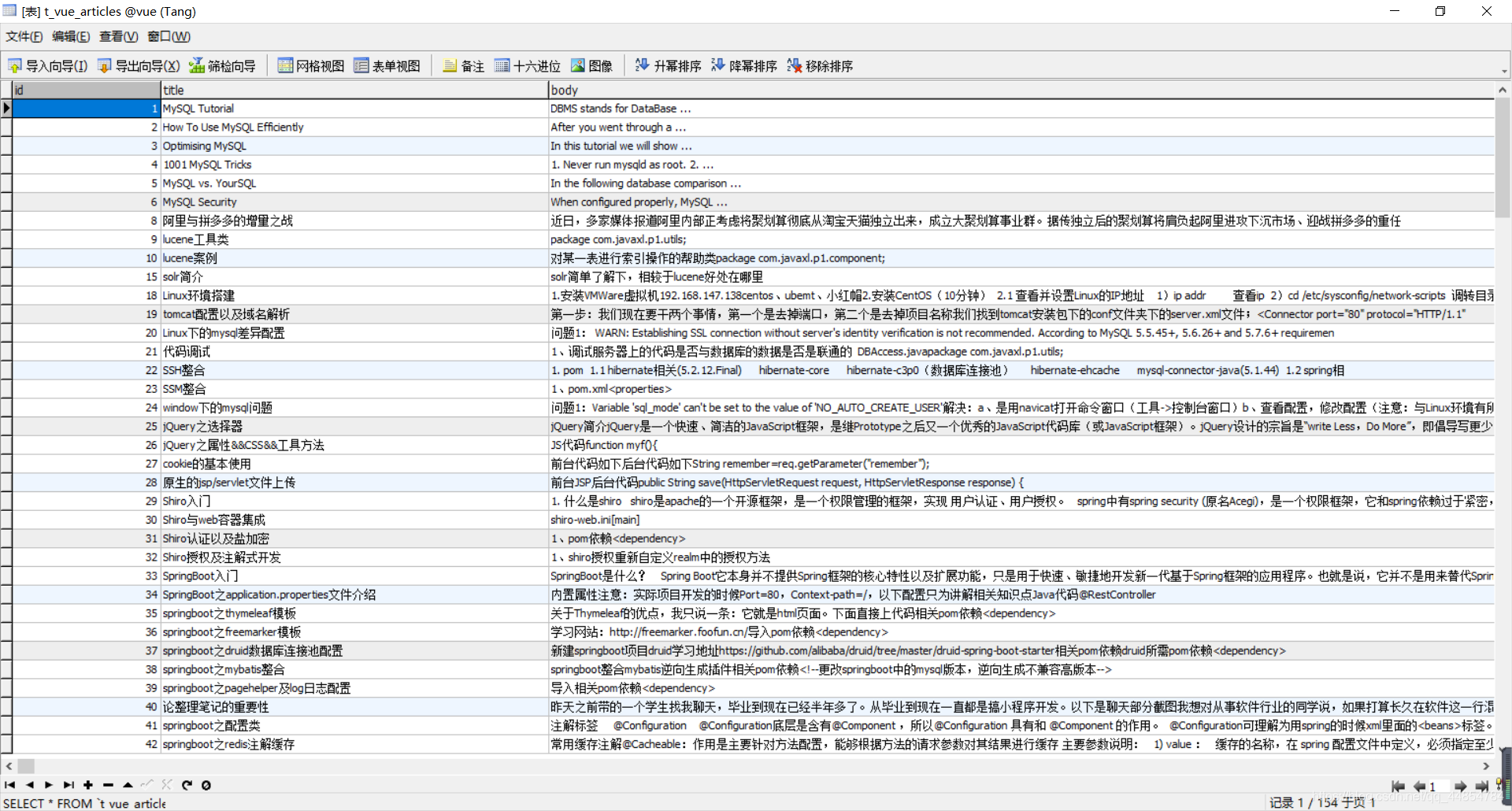Select the 'solr简介' title cell
The width and height of the screenshot is (1512, 811).
click(x=354, y=277)
